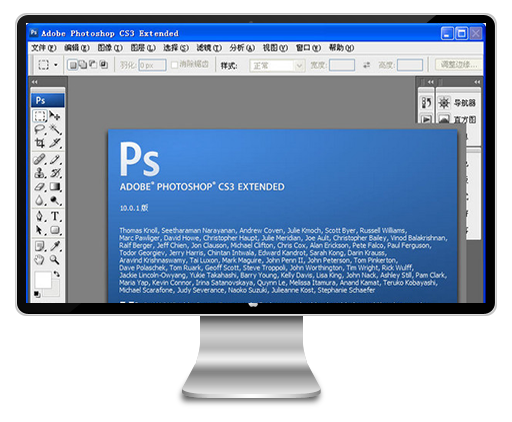Select the Rectangular Marquee tool in toolbox

[x=40, y=116]
